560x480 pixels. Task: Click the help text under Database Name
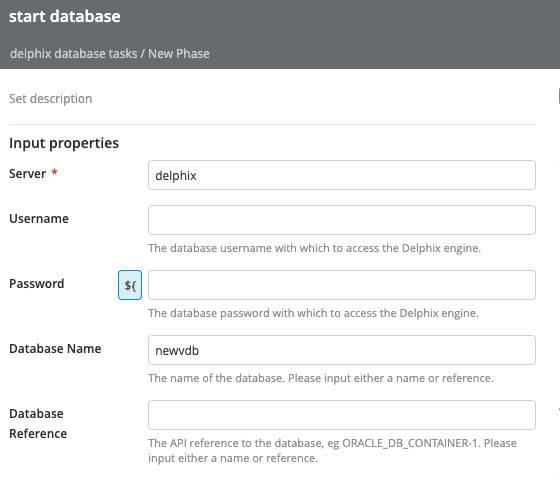pos(321,378)
